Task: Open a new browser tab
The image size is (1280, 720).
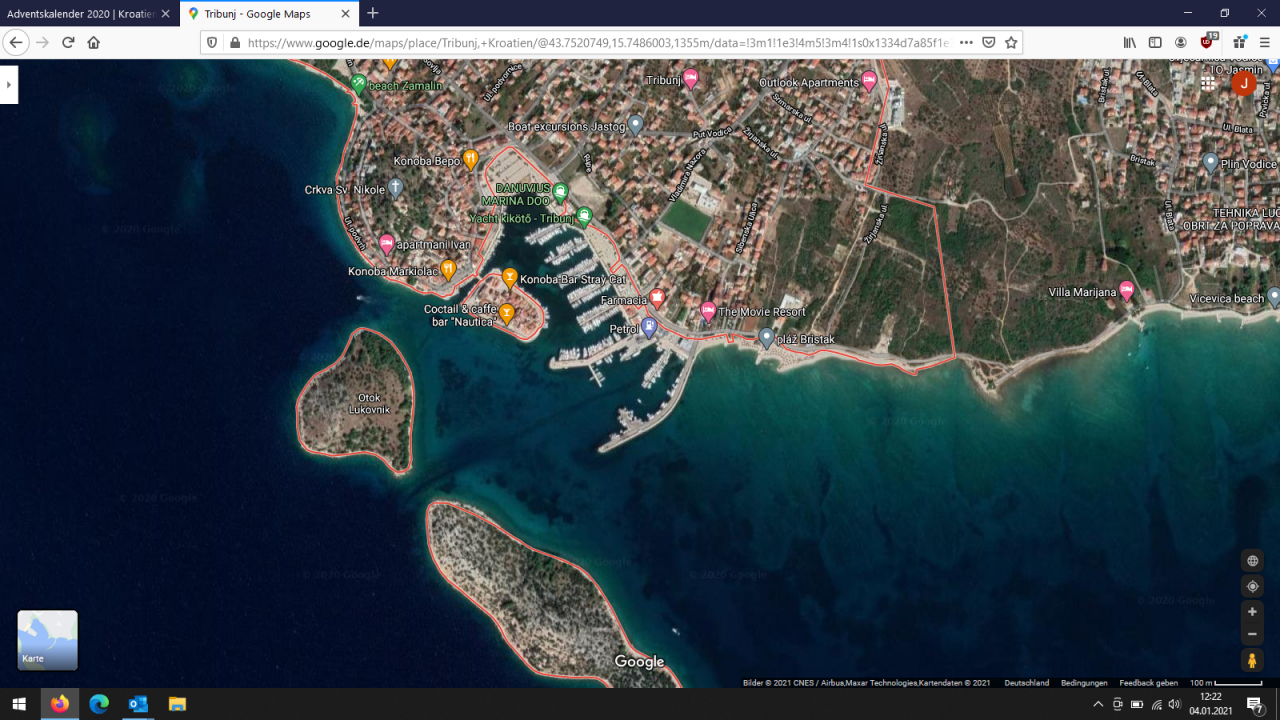Action: pos(373,14)
